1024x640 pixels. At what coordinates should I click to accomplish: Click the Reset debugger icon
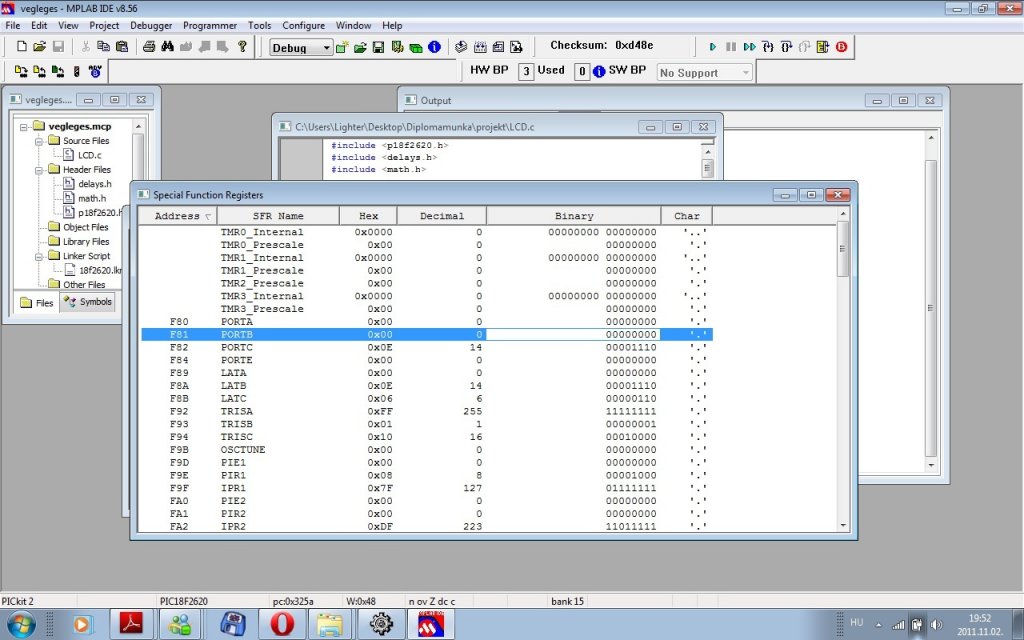coord(823,46)
